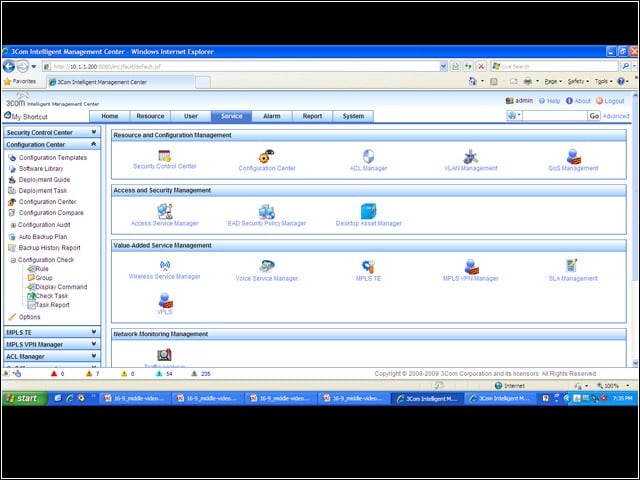Launch ACL Manager shield icon
The width and height of the screenshot is (640, 480).
pos(368,156)
